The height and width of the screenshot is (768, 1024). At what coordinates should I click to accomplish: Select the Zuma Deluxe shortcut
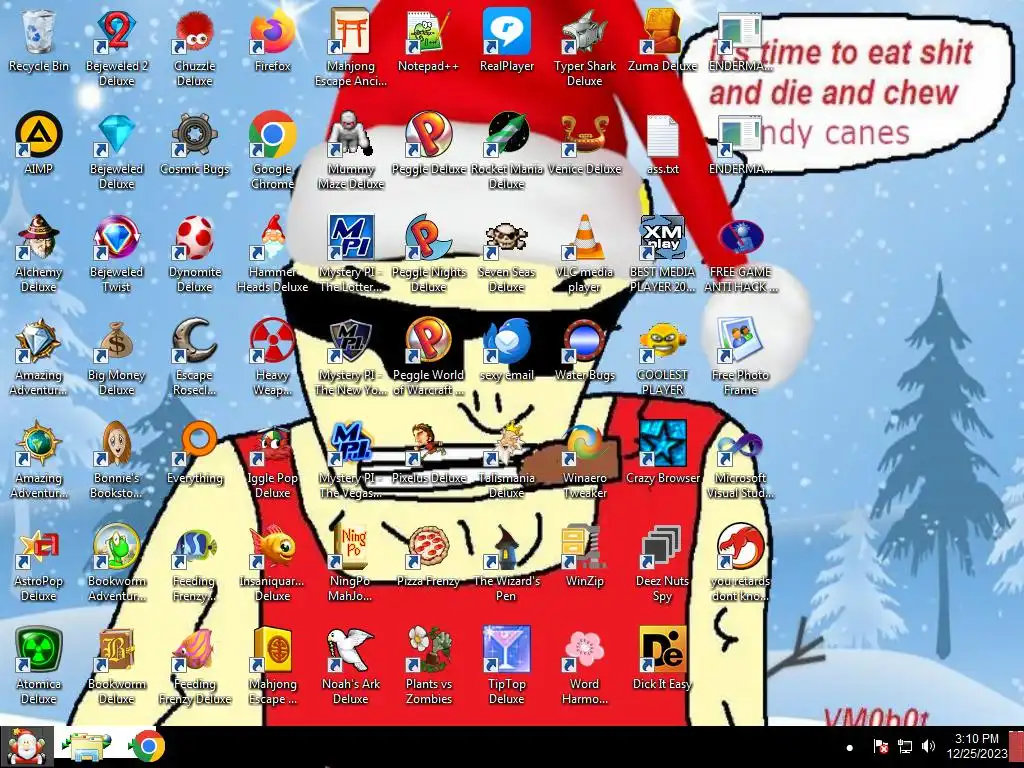click(x=662, y=33)
